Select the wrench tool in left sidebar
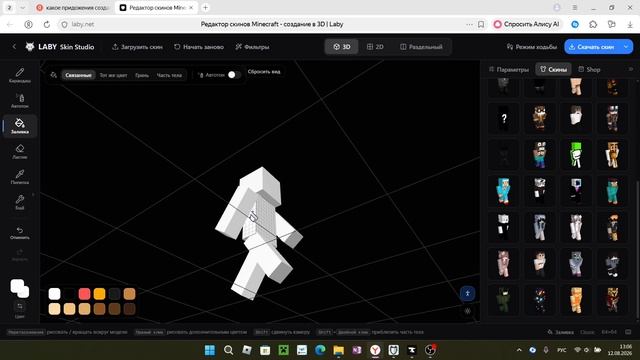640x360 pixels. (x=20, y=202)
